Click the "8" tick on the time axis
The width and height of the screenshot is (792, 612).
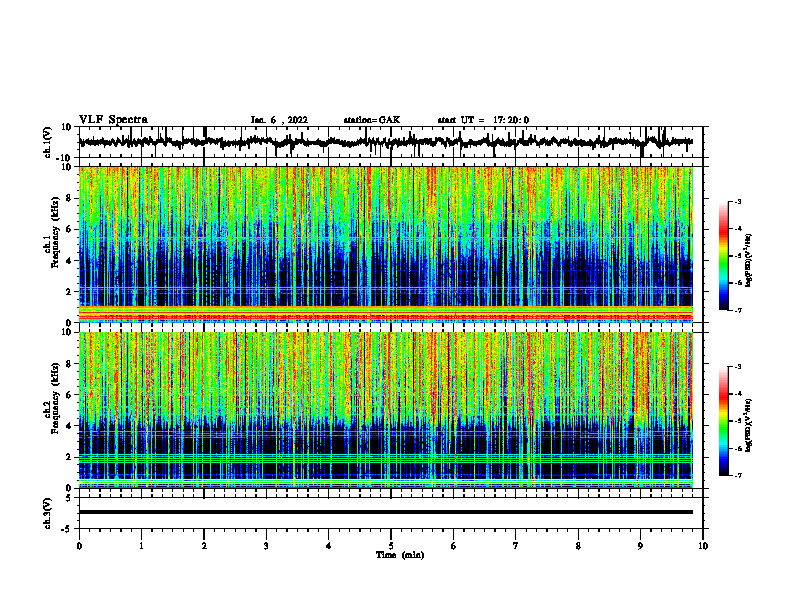[578, 546]
